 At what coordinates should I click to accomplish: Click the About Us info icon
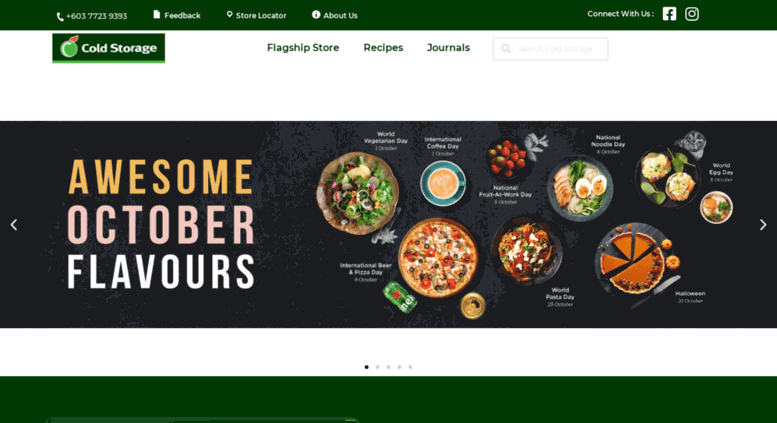[316, 14]
